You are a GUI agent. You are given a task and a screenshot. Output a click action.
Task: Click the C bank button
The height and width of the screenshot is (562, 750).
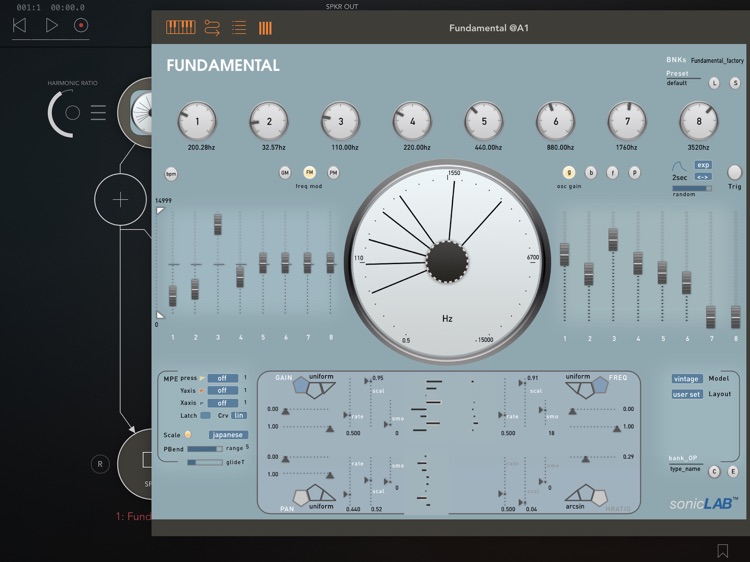tap(714, 472)
